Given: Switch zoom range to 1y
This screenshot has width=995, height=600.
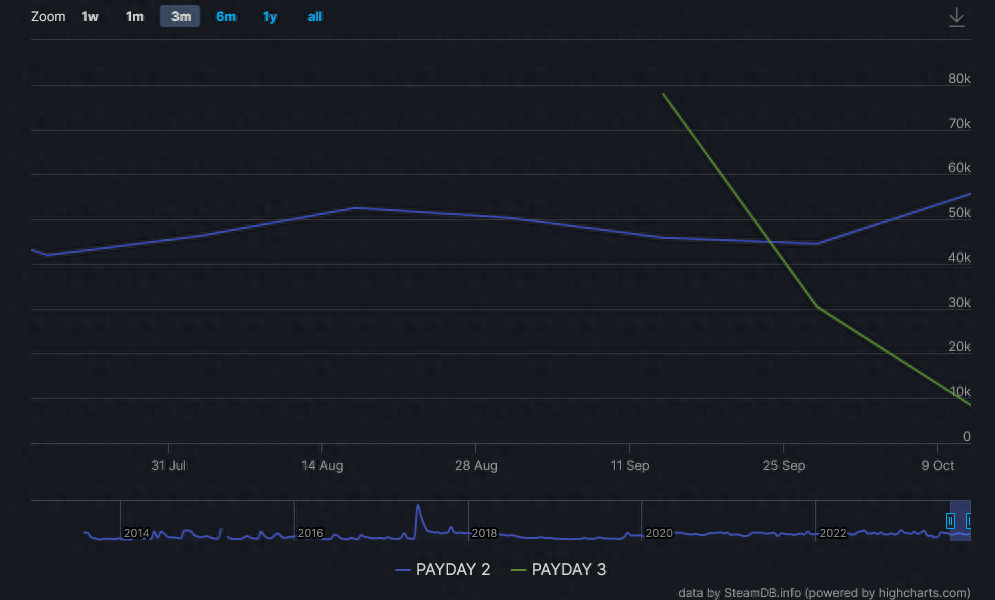Looking at the screenshot, I should pos(270,16).
